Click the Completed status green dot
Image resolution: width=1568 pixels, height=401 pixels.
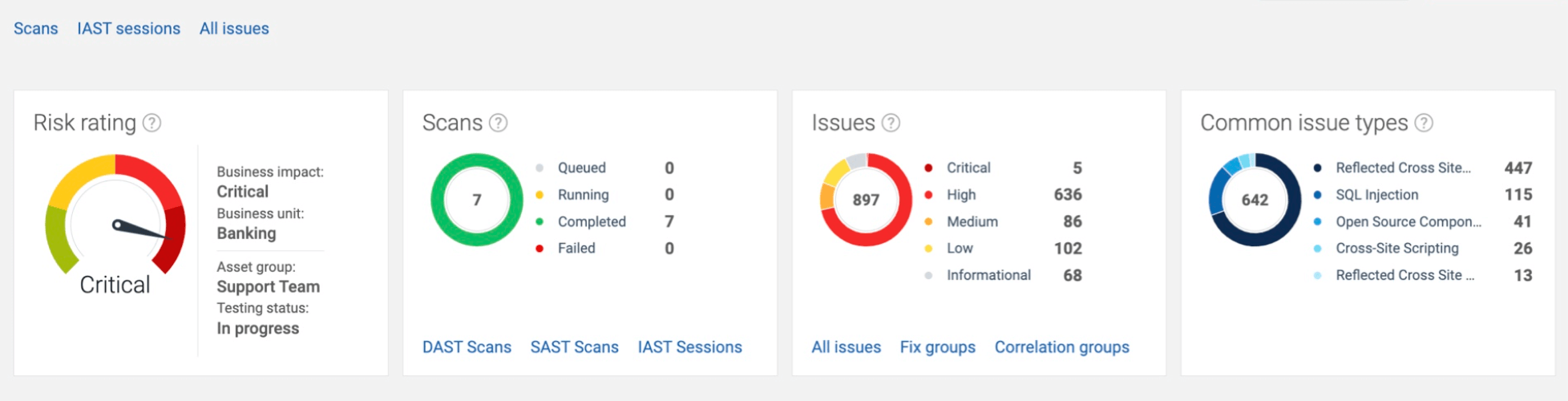tap(540, 222)
